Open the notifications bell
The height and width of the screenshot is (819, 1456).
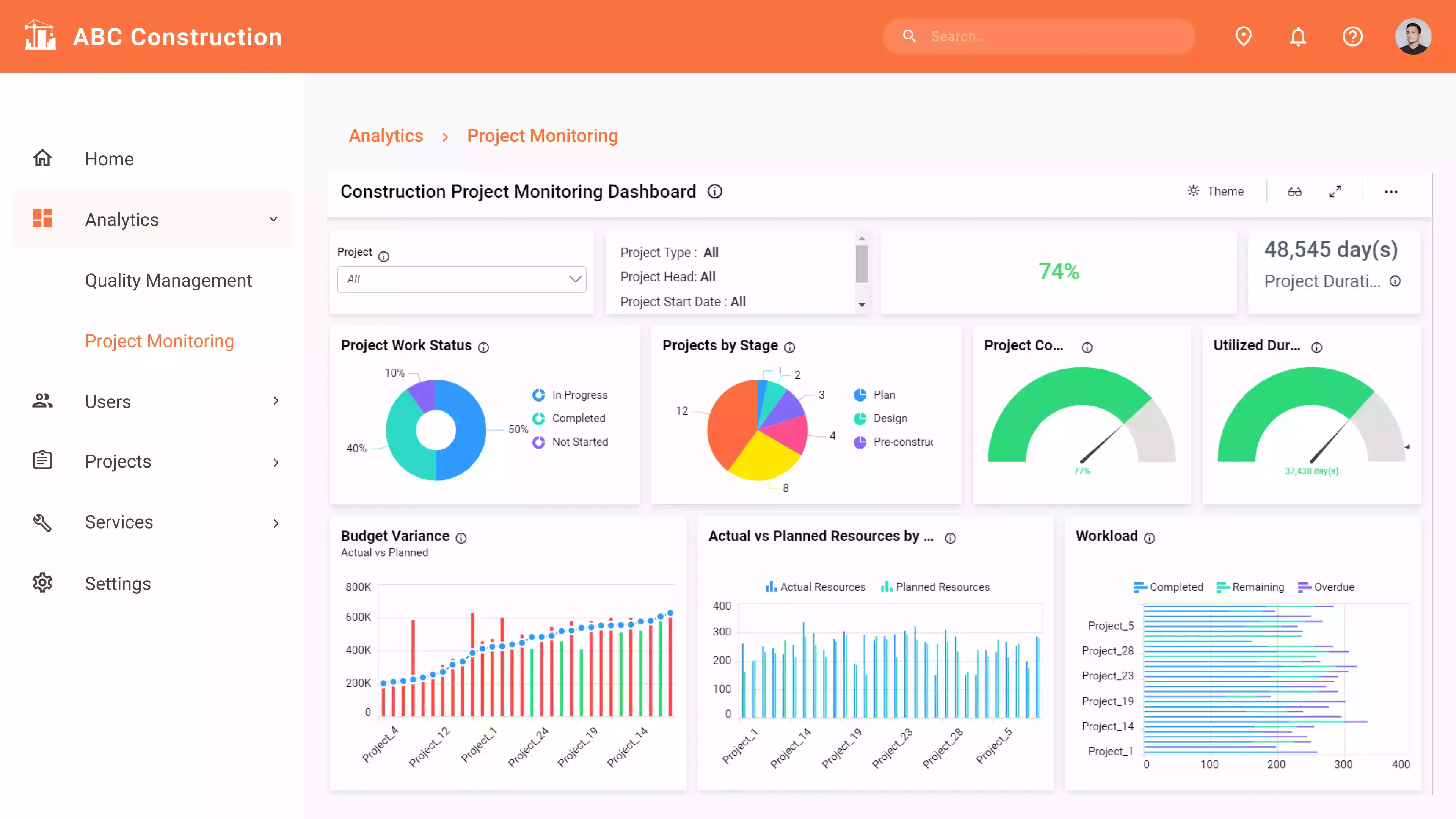(x=1298, y=36)
